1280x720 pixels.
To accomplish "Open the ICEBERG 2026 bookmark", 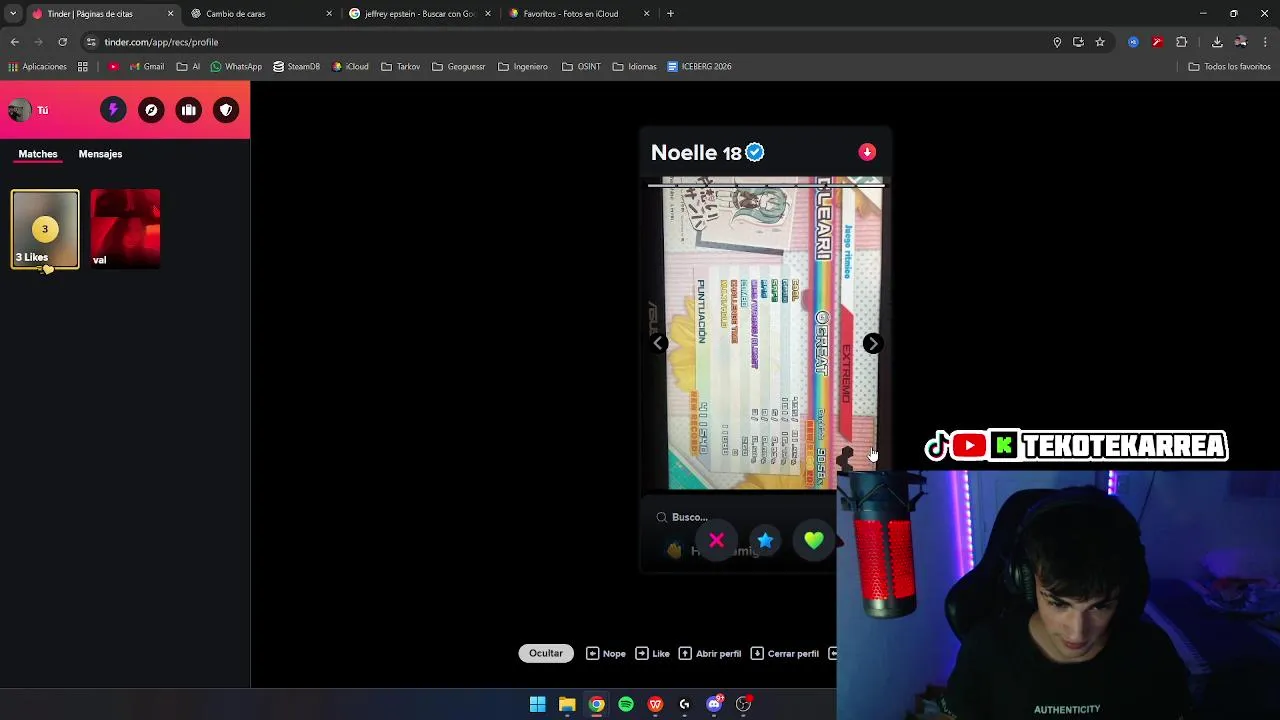I will pyautogui.click(x=699, y=67).
